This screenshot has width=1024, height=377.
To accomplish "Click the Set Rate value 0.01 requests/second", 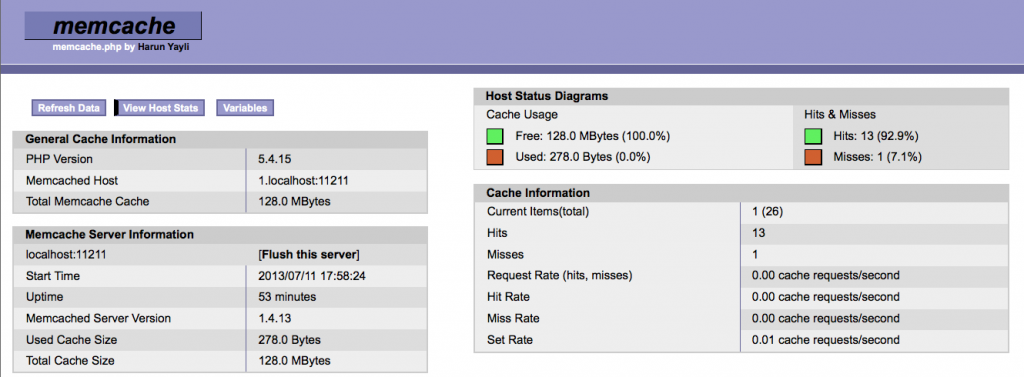I will [x=825, y=340].
